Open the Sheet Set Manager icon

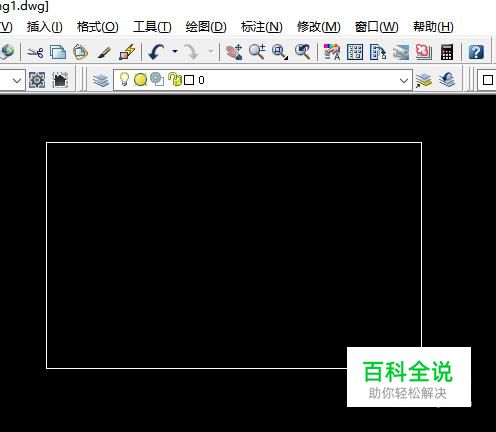(x=401, y=52)
